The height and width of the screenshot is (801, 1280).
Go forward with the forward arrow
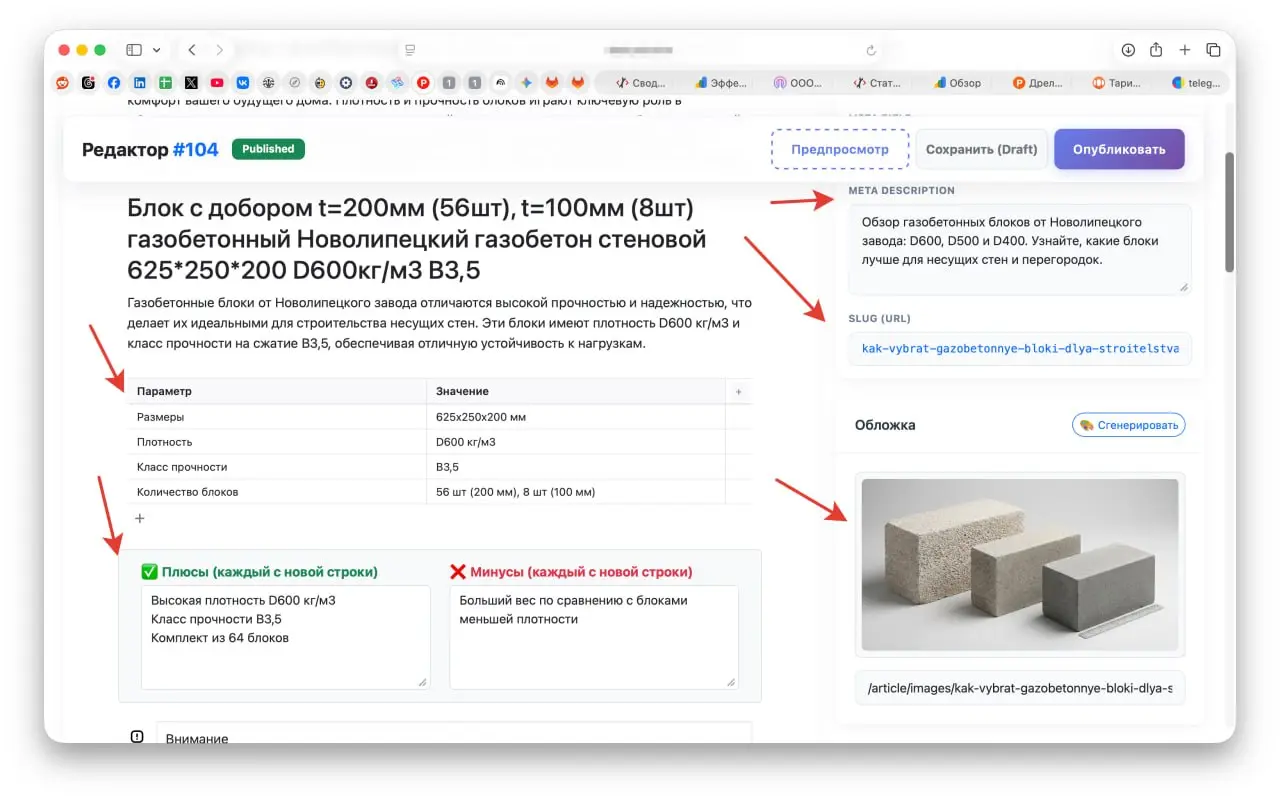pos(219,50)
